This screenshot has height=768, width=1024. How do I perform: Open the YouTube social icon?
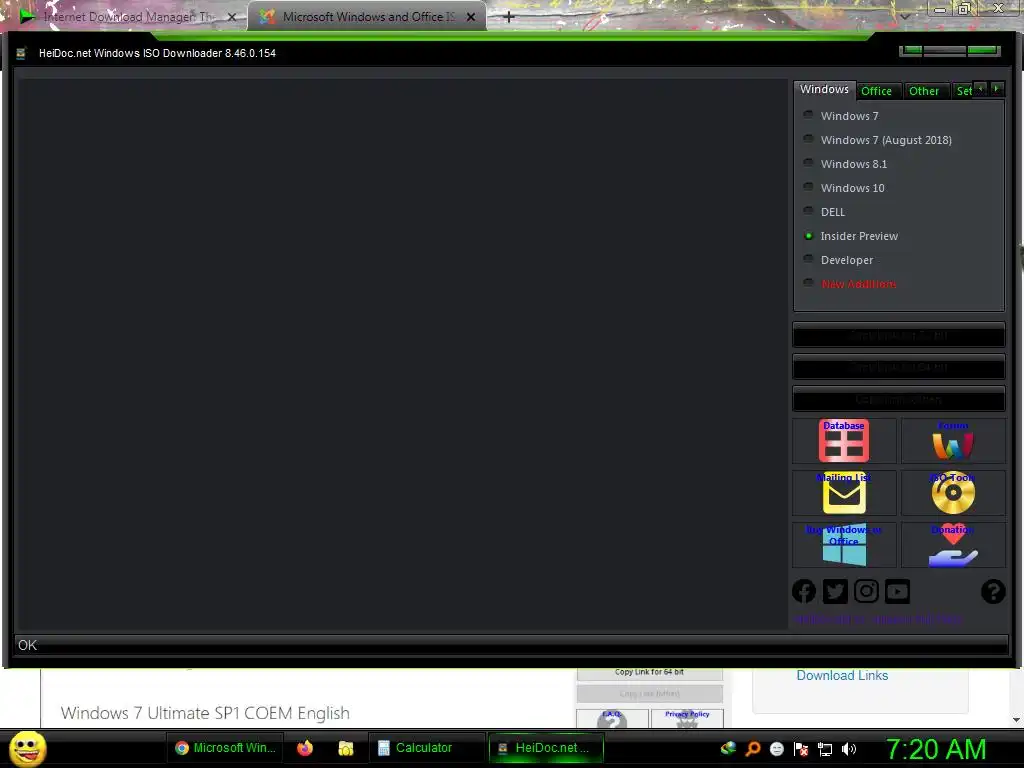(897, 592)
